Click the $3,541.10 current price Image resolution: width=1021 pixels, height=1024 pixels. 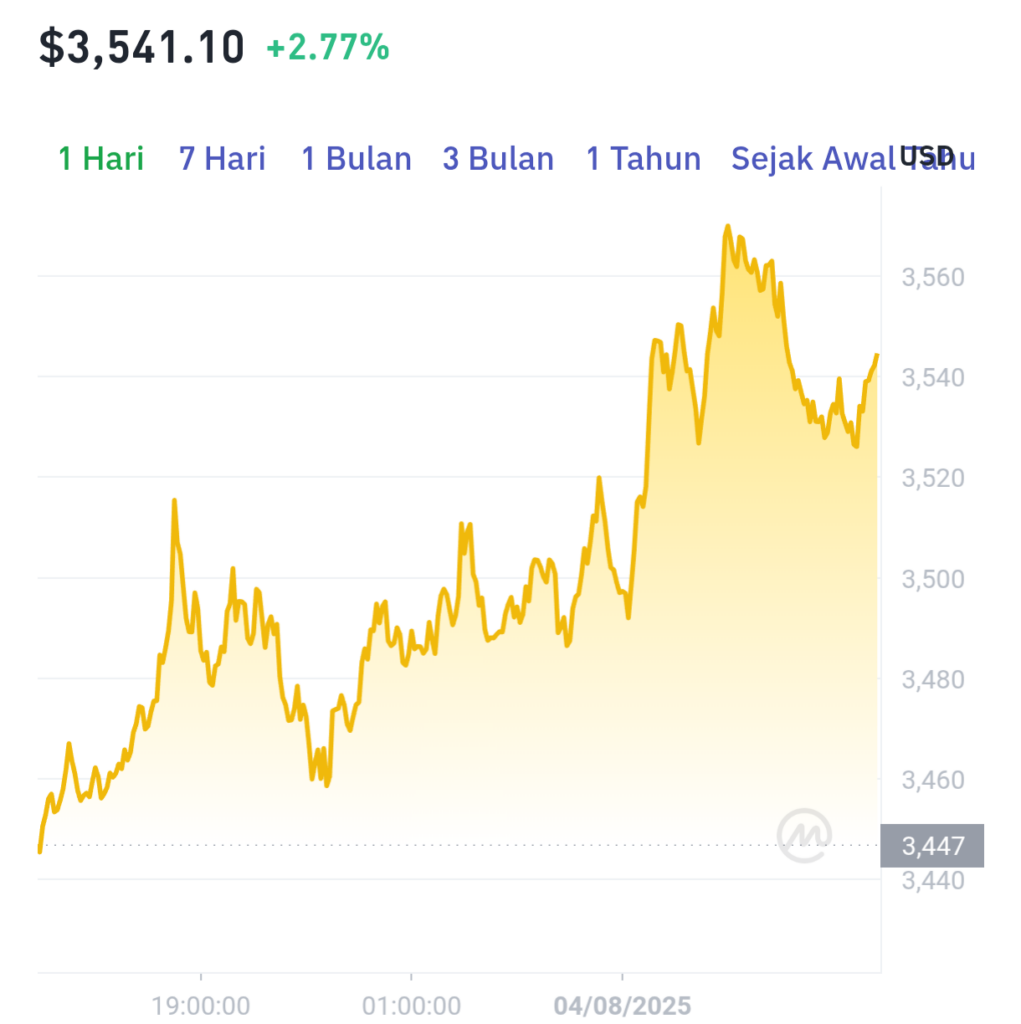[x=142, y=48]
